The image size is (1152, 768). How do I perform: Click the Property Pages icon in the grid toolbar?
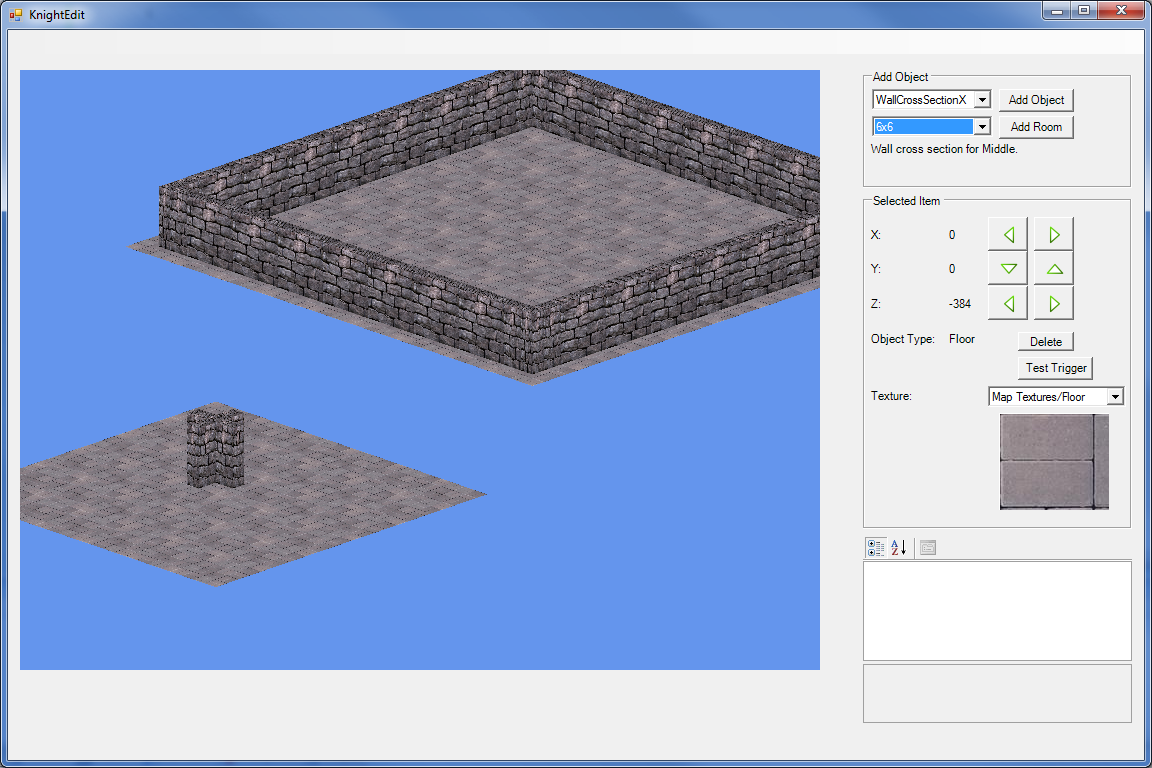(927, 547)
